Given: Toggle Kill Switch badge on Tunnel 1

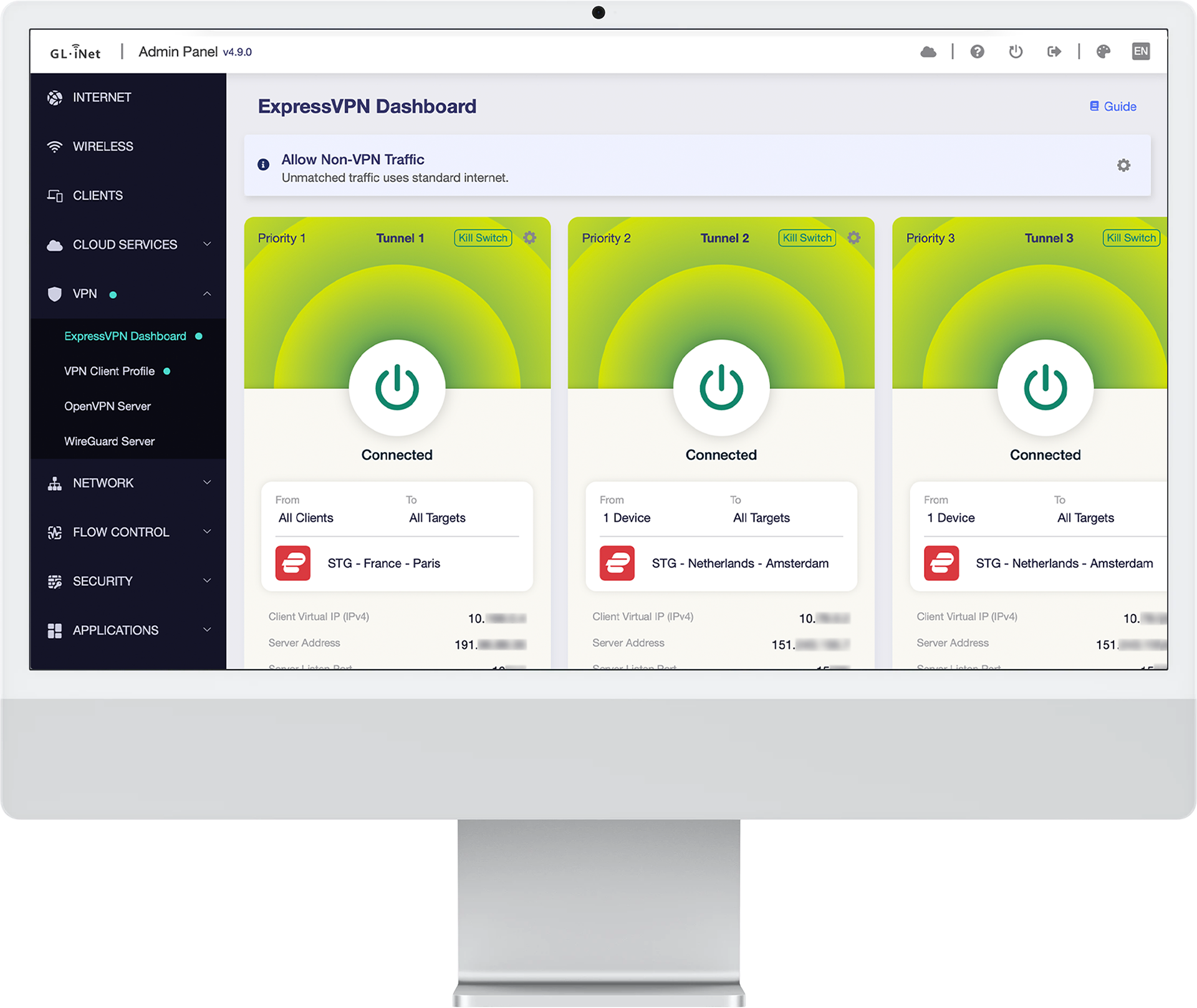Looking at the screenshot, I should coord(483,238).
